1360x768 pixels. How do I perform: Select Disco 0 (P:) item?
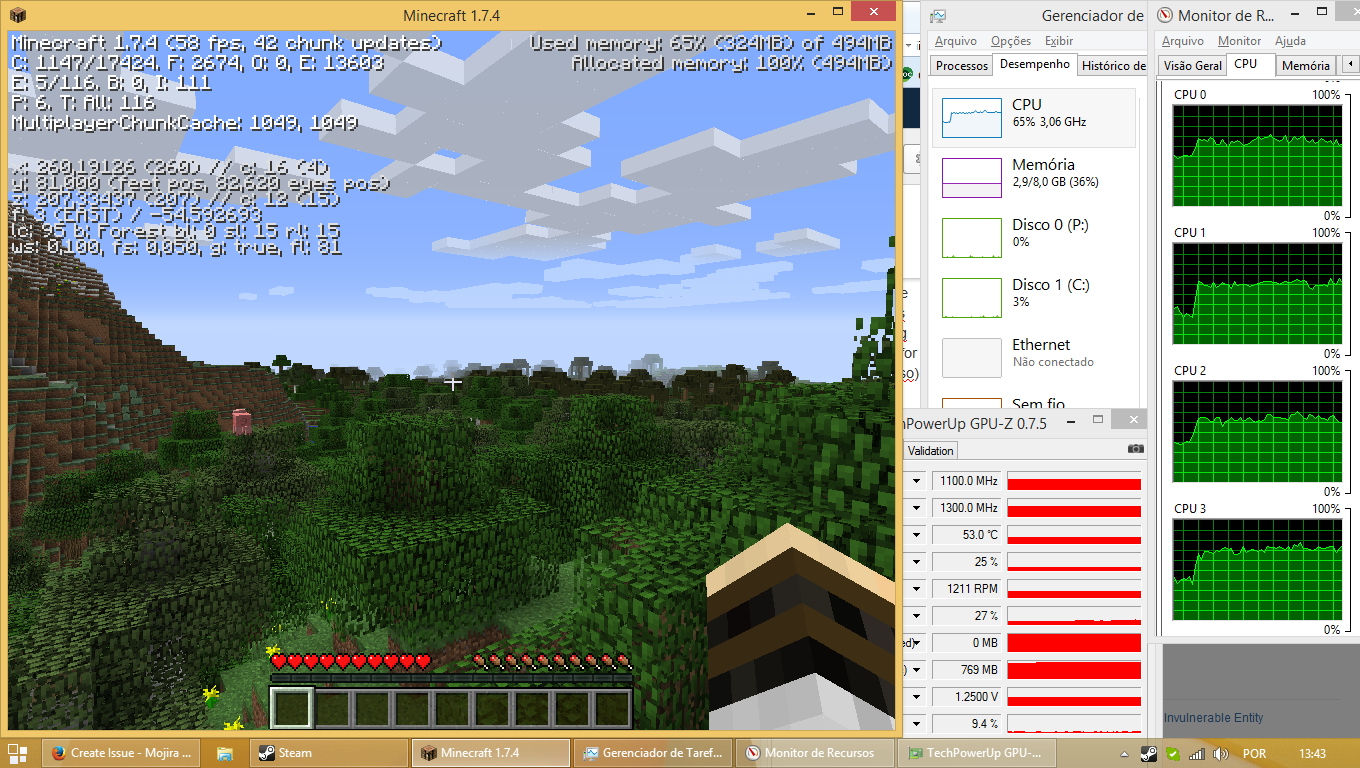point(1034,238)
